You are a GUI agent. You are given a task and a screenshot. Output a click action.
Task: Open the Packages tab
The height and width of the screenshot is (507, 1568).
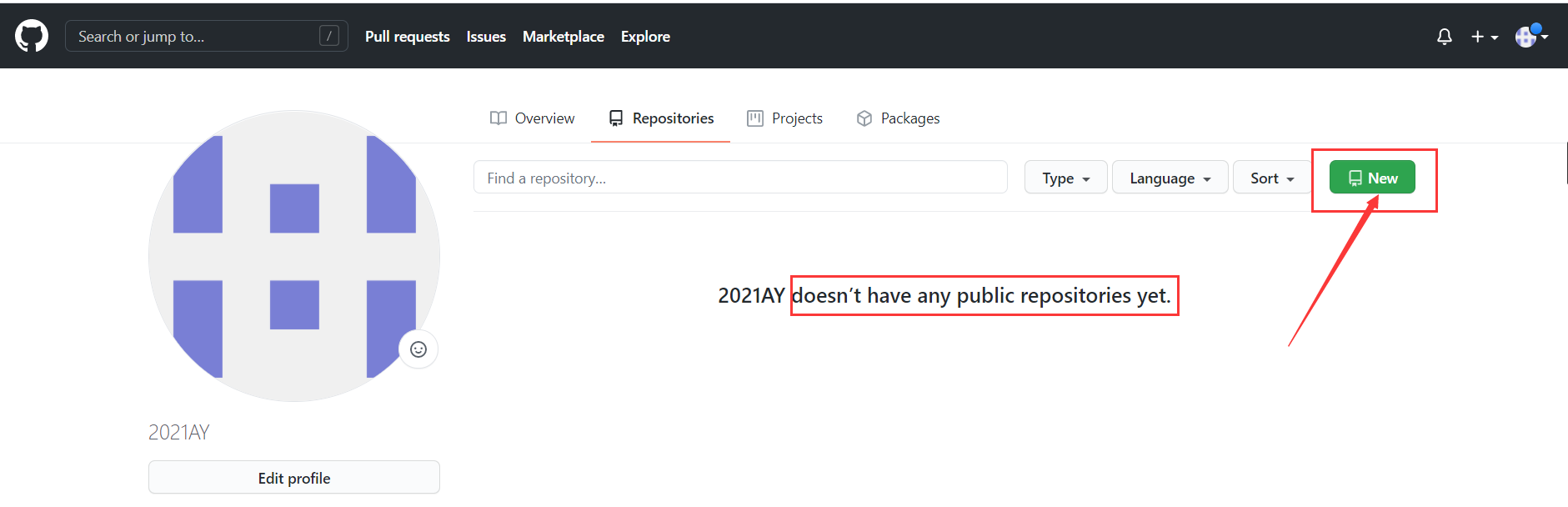(898, 118)
